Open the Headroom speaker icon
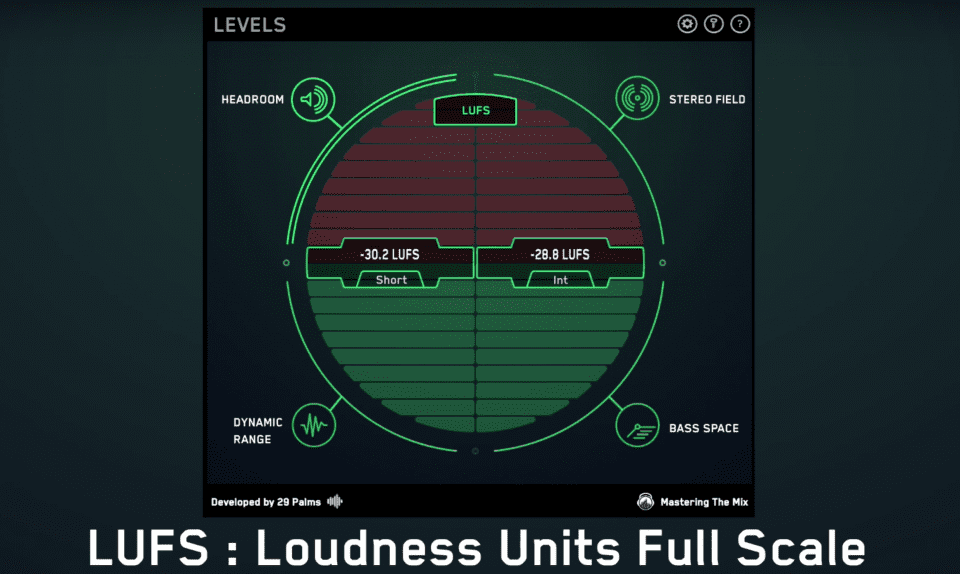Screen dimensions: 960x574 pos(313,99)
